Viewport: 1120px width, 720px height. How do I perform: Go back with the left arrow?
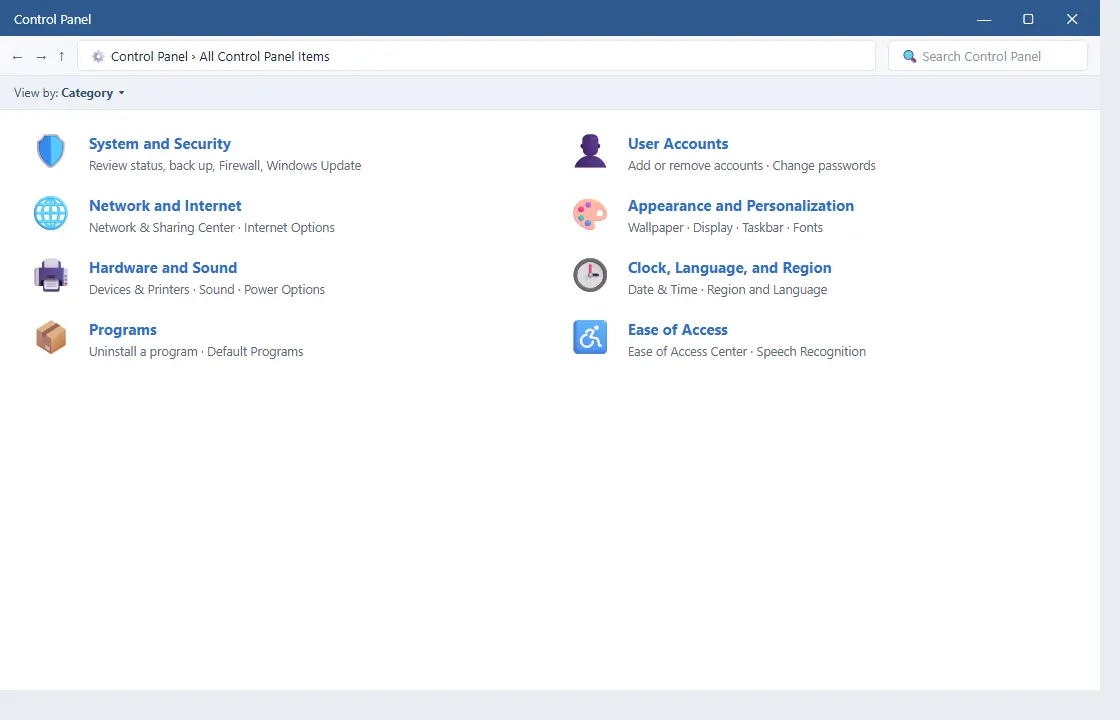[18, 56]
